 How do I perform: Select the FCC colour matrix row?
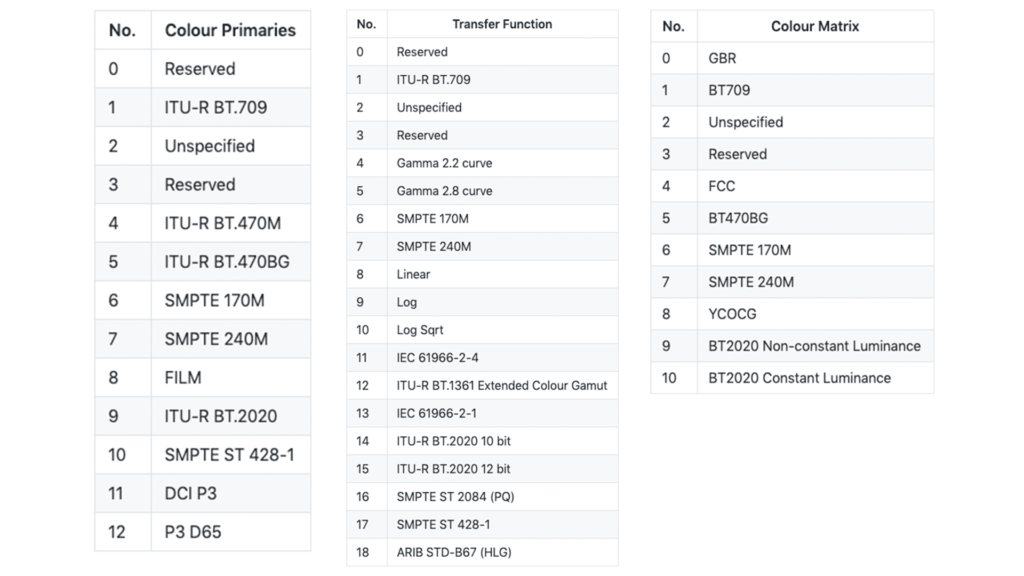[x=721, y=186]
